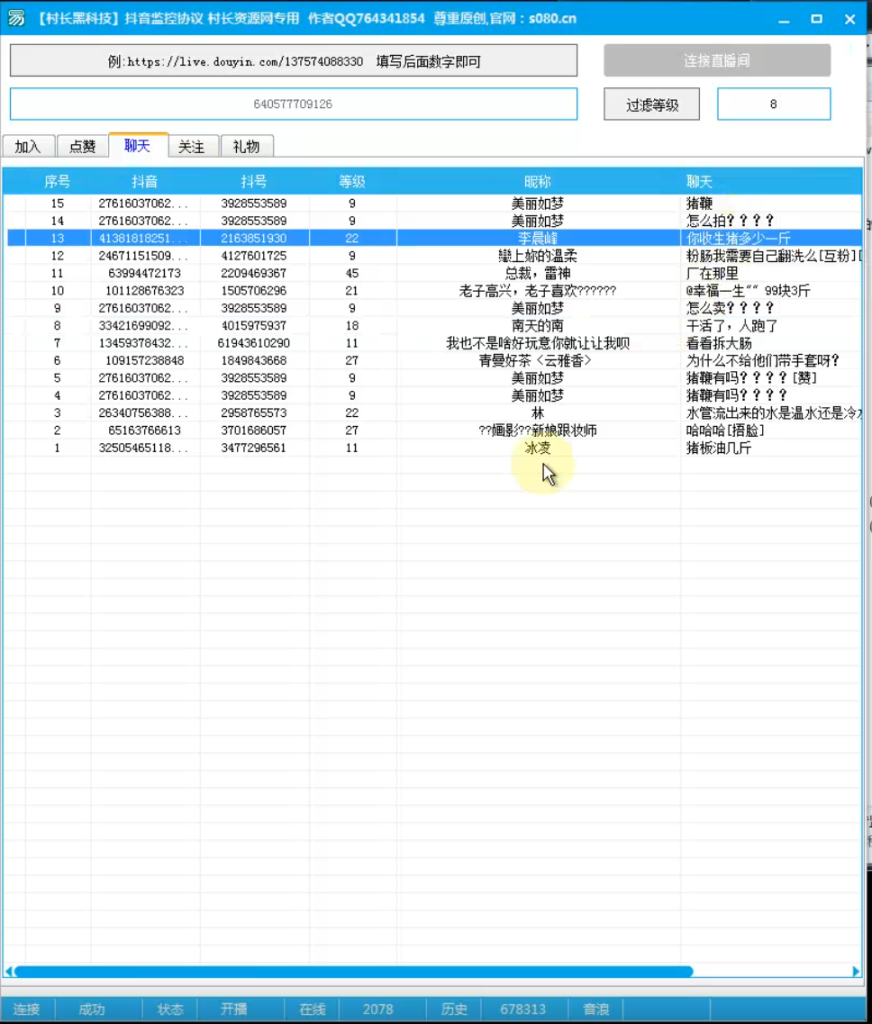The image size is (872, 1024).
Task: Select nickname 冰凌 in row 1
Action: pos(538,448)
